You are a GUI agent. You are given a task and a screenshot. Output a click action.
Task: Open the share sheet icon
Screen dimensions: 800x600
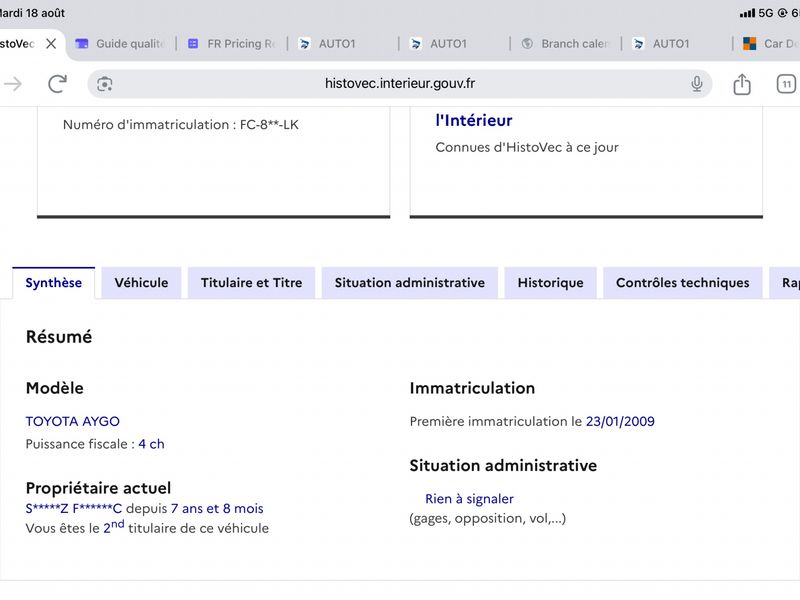coord(742,84)
